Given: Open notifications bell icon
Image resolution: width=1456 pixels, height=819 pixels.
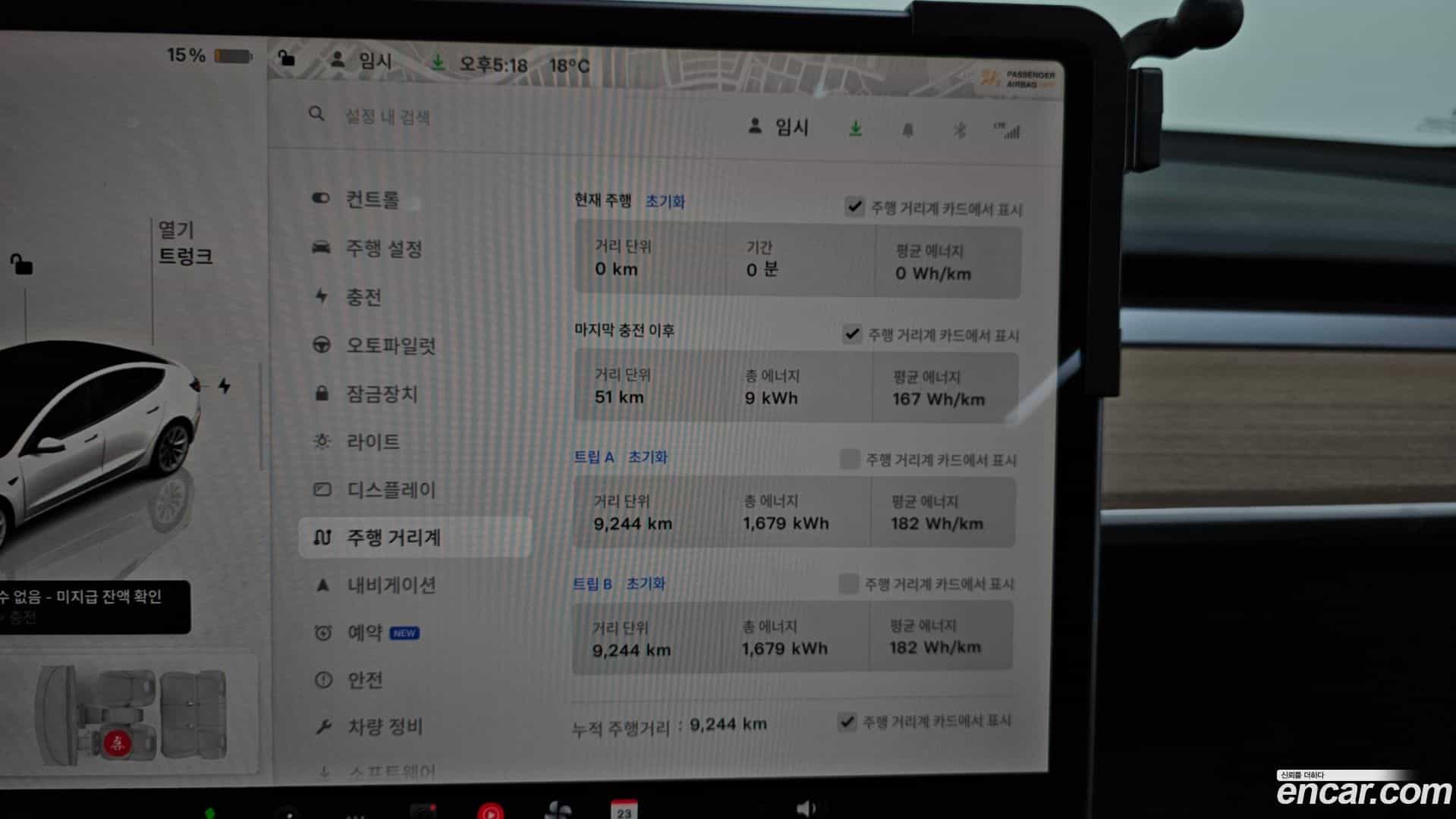Looking at the screenshot, I should click(x=907, y=130).
